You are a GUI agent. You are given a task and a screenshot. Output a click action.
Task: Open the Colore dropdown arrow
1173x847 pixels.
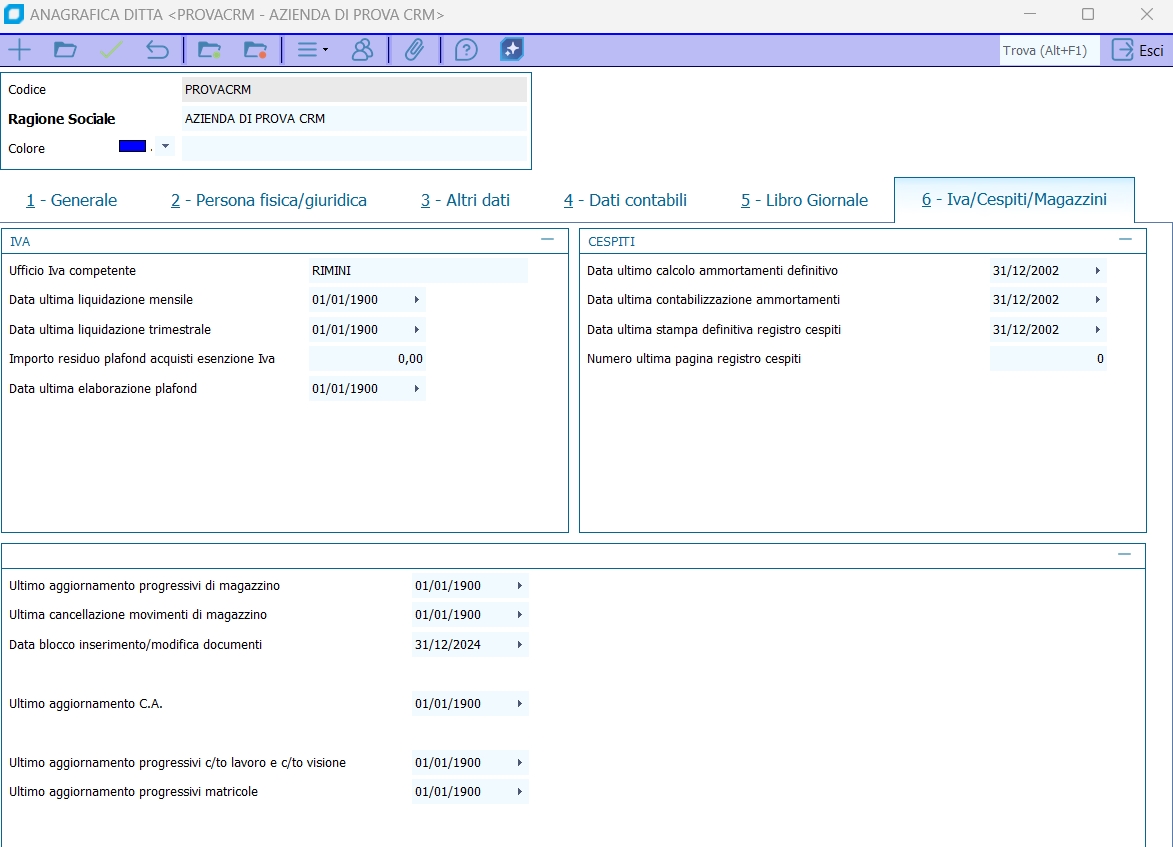[165, 146]
